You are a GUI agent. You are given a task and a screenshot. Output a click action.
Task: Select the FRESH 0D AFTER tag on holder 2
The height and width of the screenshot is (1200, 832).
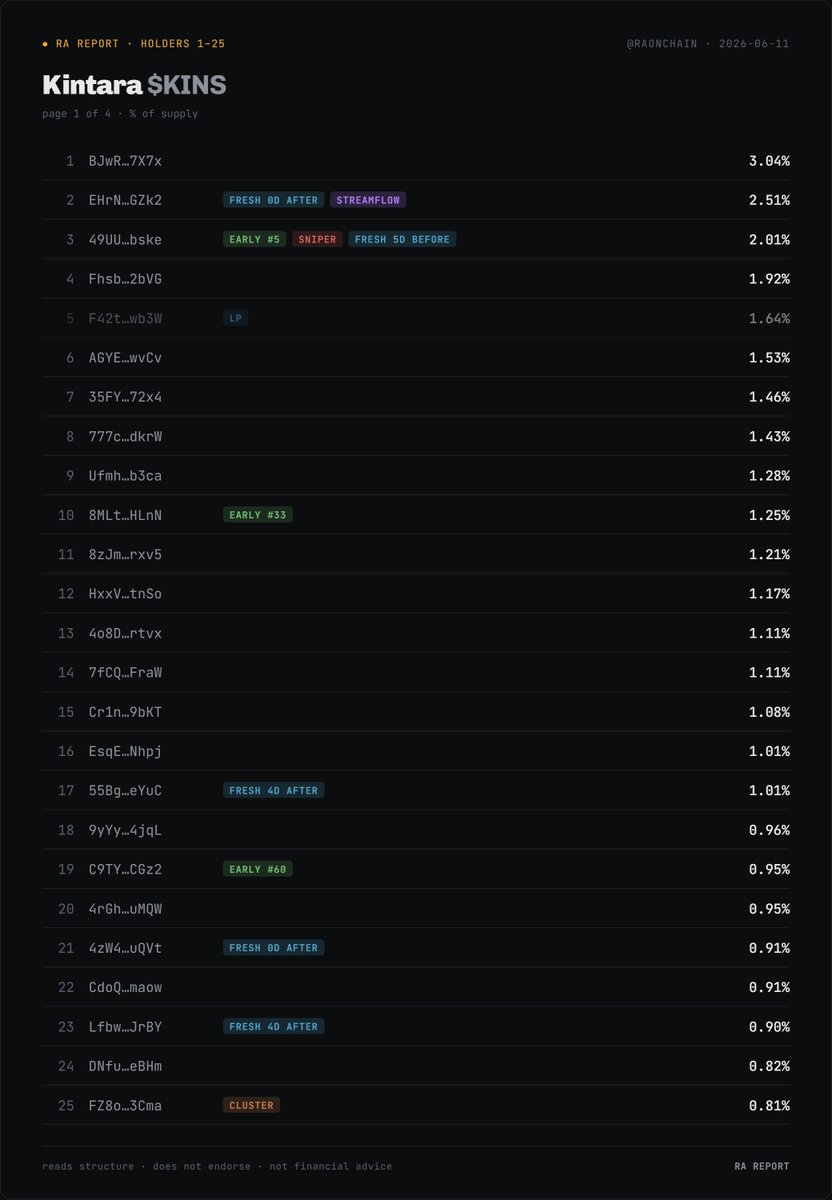274,200
